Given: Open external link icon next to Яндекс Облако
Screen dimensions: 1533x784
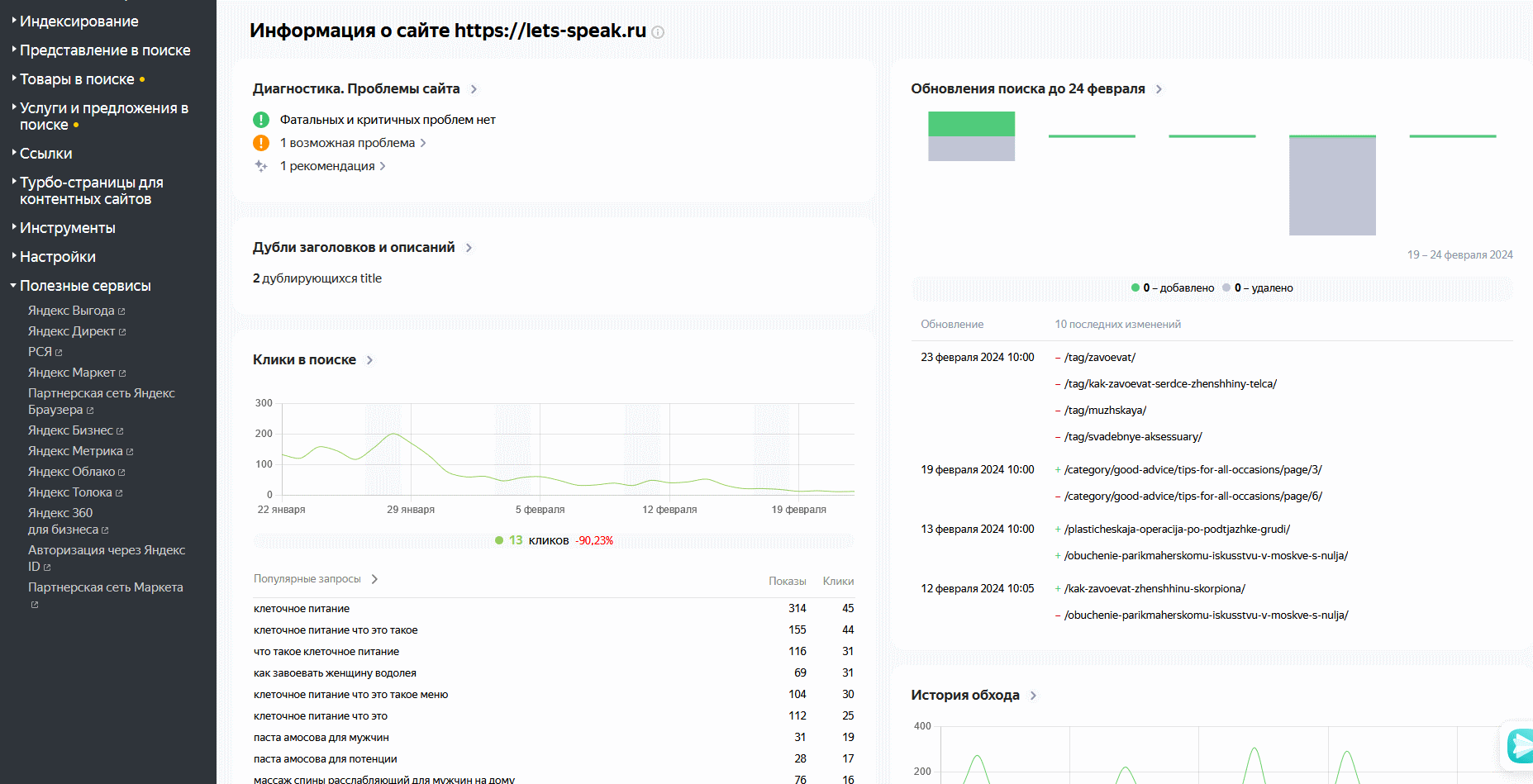Looking at the screenshot, I should click(121, 473).
